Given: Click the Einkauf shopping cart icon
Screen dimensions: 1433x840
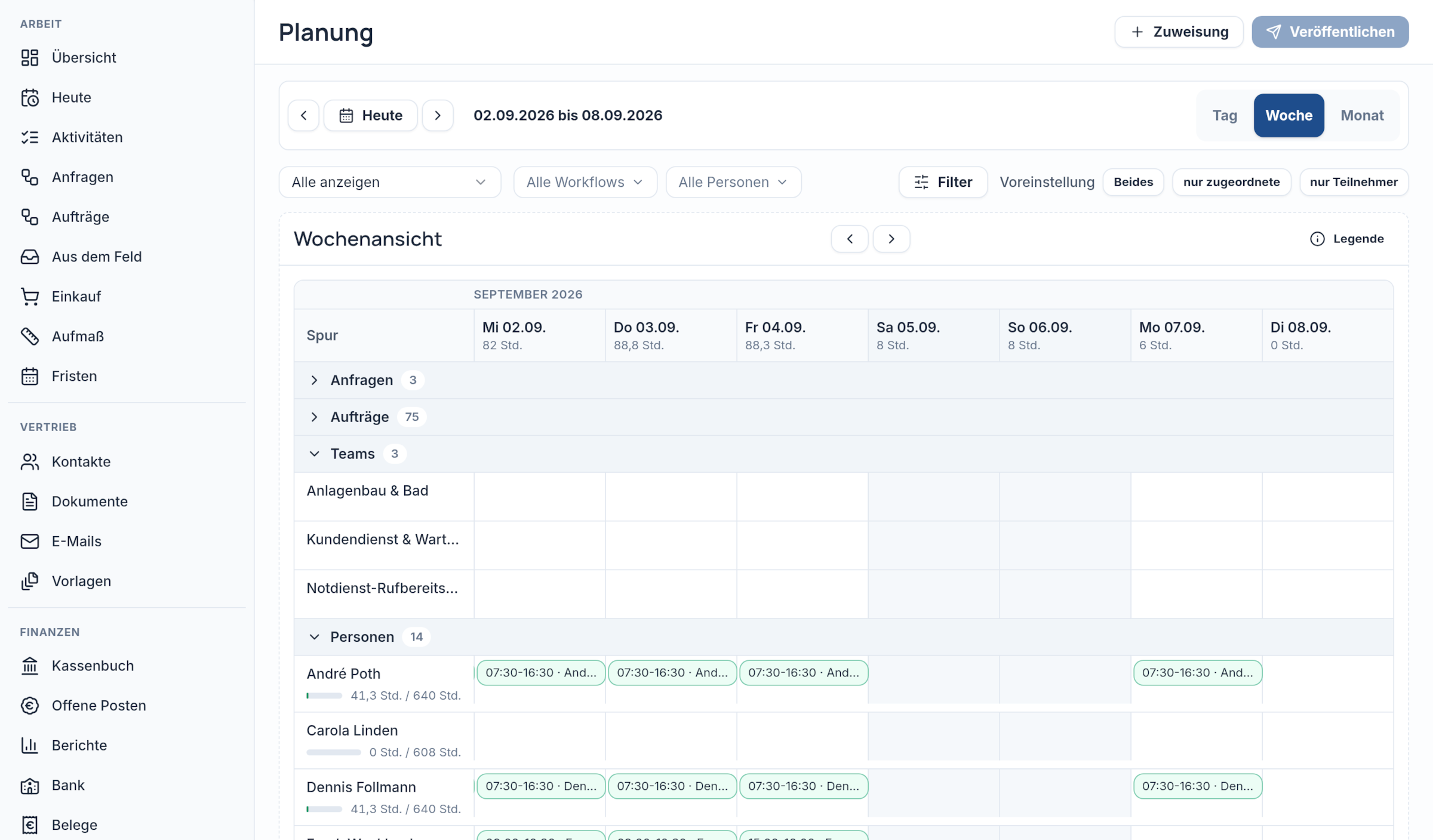Looking at the screenshot, I should pyautogui.click(x=30, y=296).
